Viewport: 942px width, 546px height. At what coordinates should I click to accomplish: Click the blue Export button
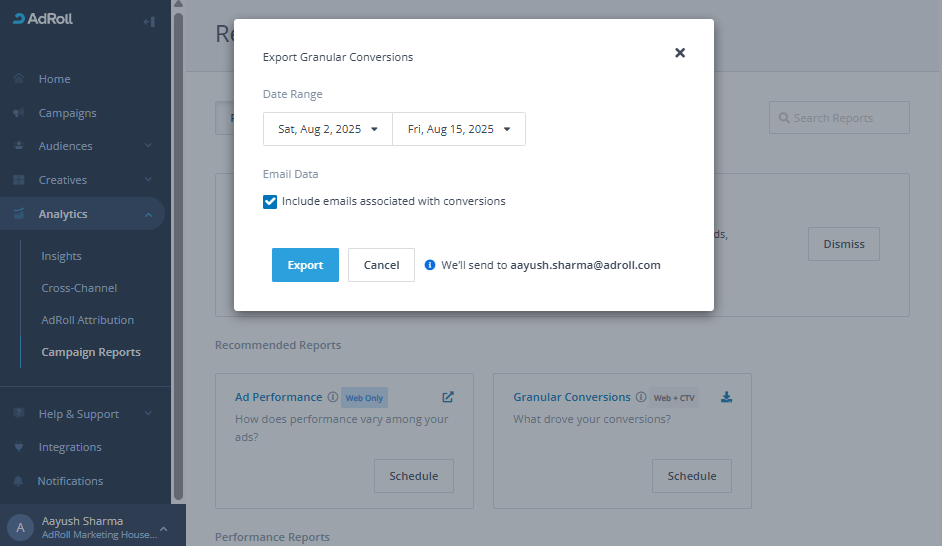305,265
